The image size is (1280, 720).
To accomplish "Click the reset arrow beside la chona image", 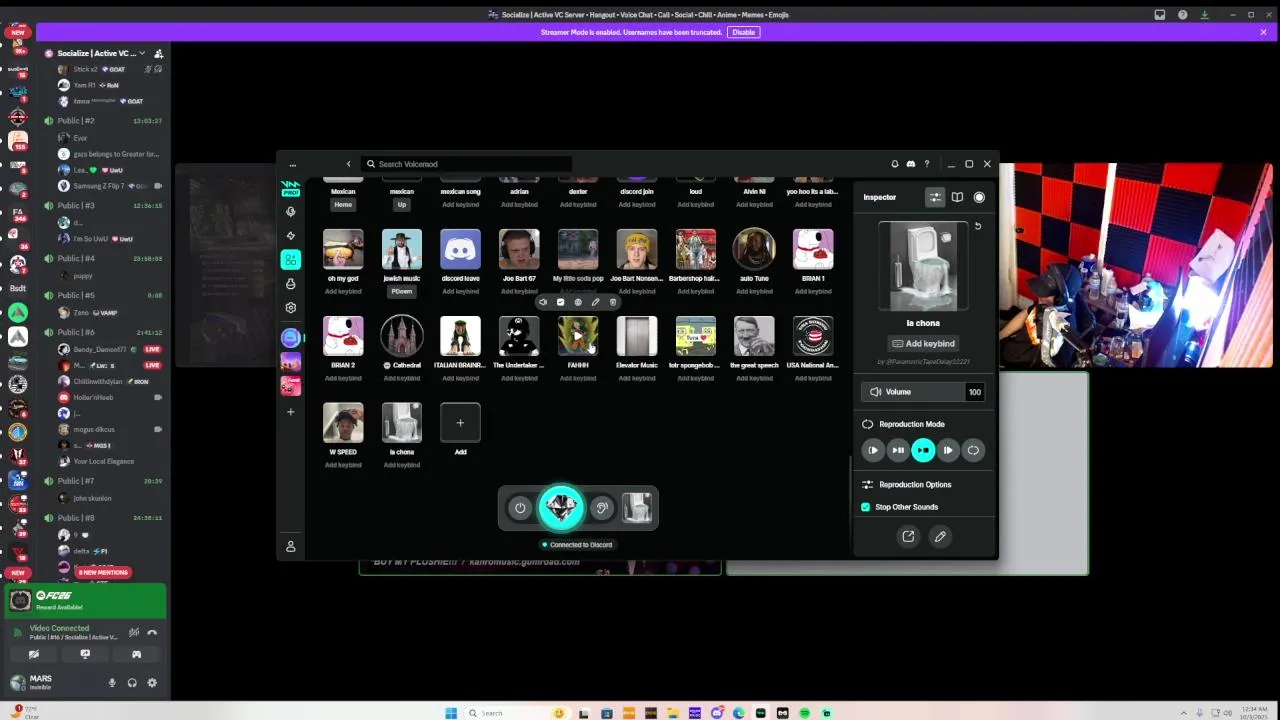I will pyautogui.click(x=978, y=227).
